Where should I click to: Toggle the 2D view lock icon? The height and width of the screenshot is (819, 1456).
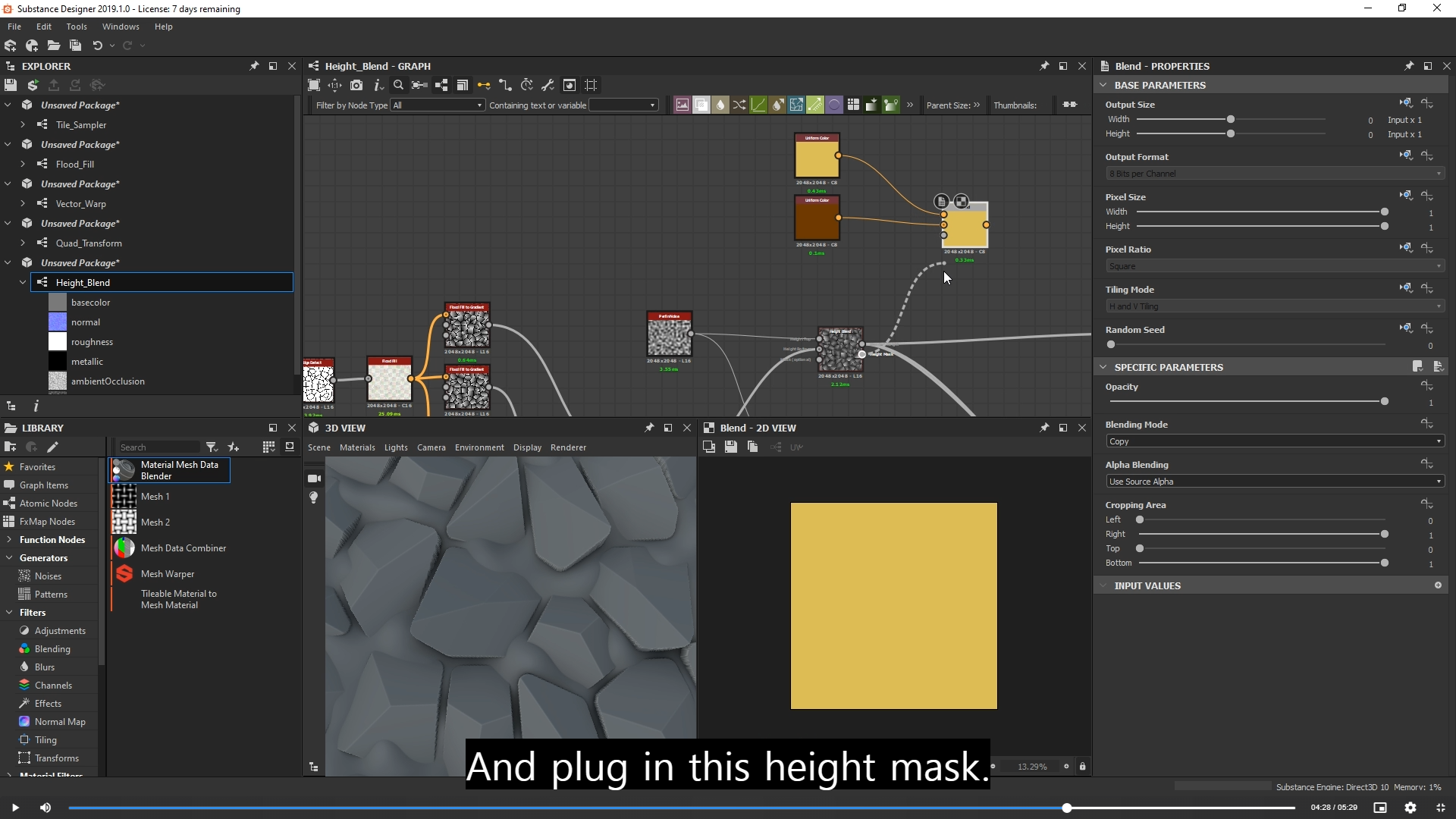1082,766
